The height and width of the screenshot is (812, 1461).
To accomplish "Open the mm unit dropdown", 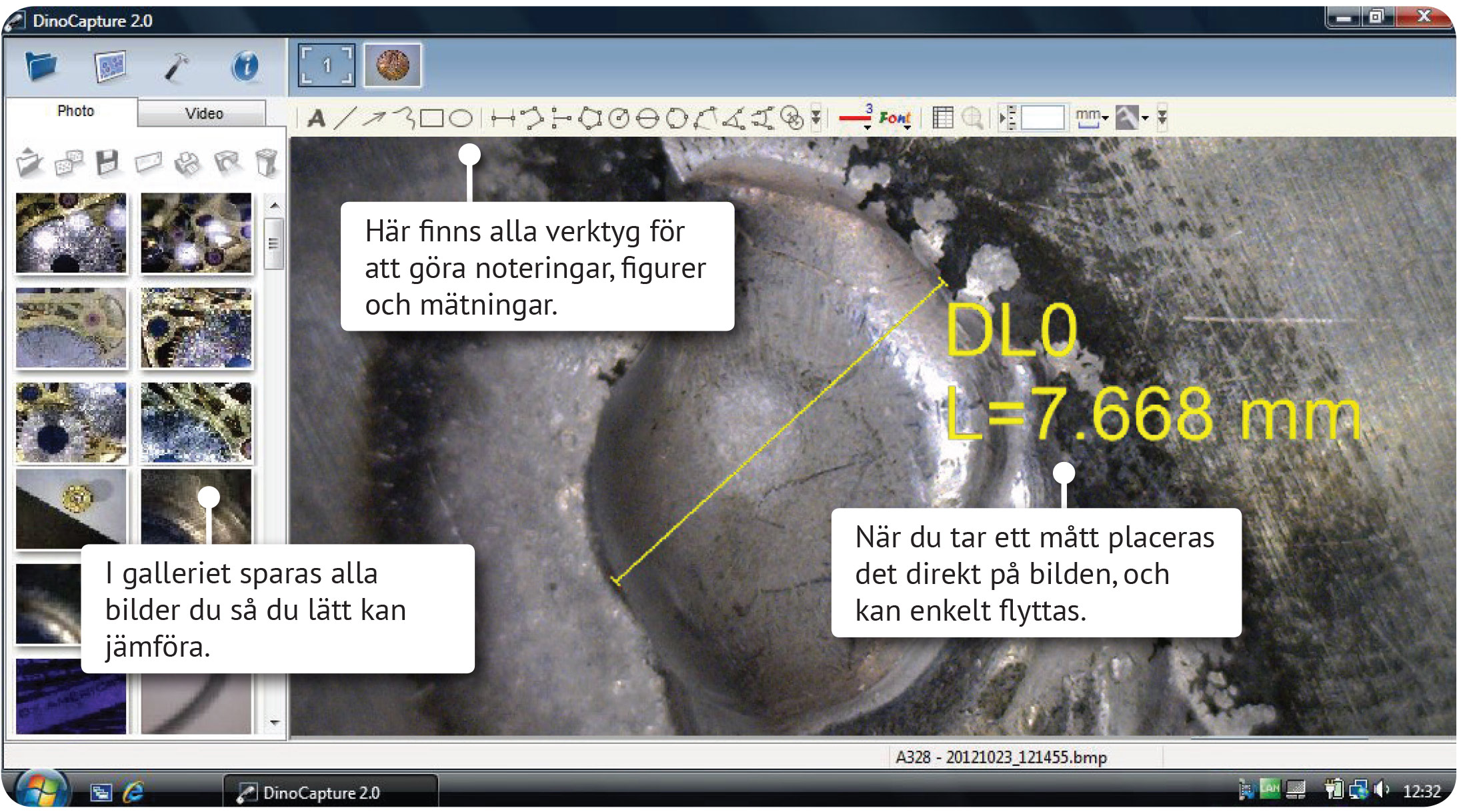I will point(1091,117).
